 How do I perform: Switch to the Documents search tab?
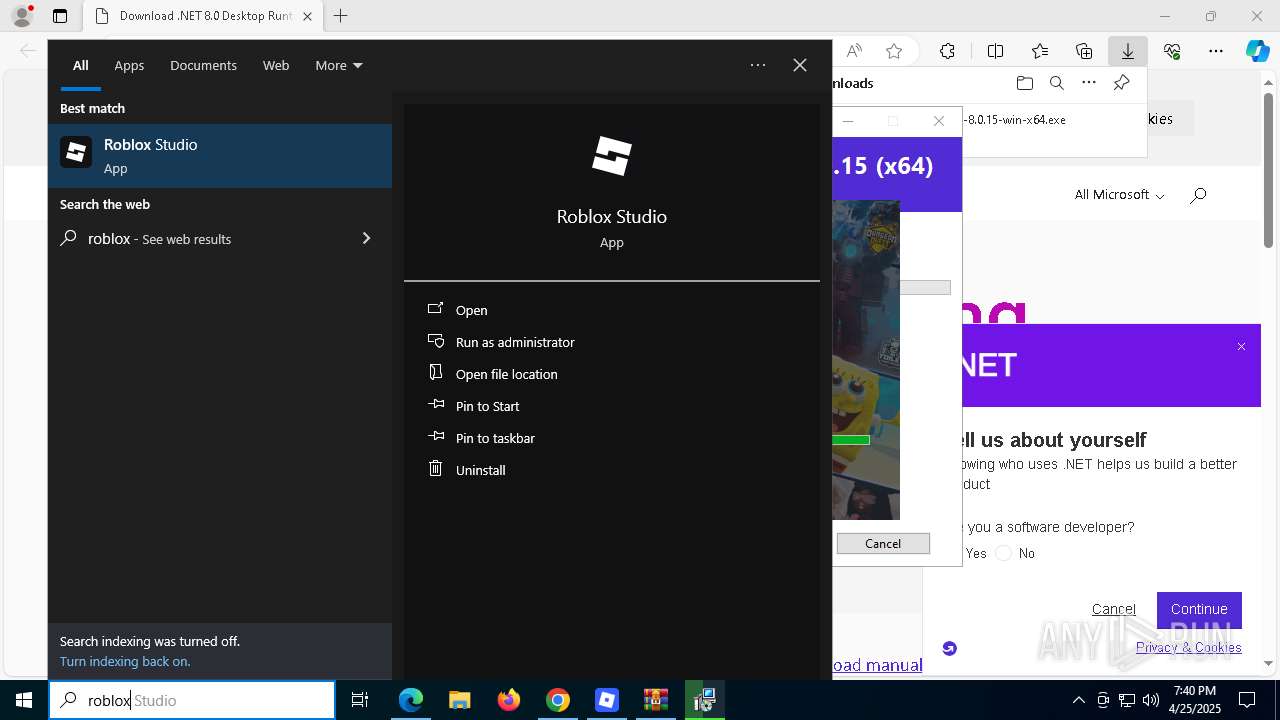click(x=203, y=65)
